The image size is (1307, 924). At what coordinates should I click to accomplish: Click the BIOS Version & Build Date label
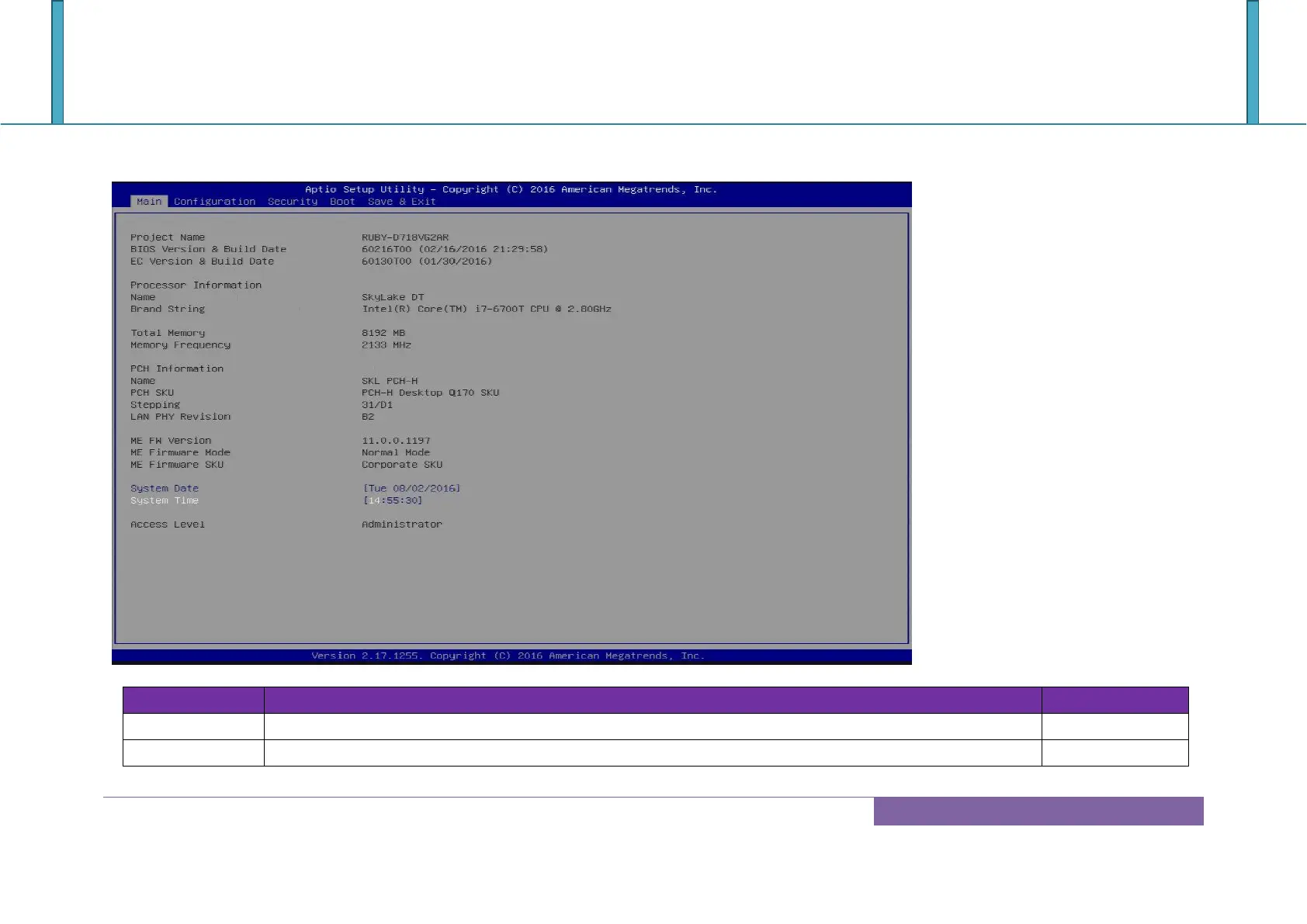pos(208,249)
